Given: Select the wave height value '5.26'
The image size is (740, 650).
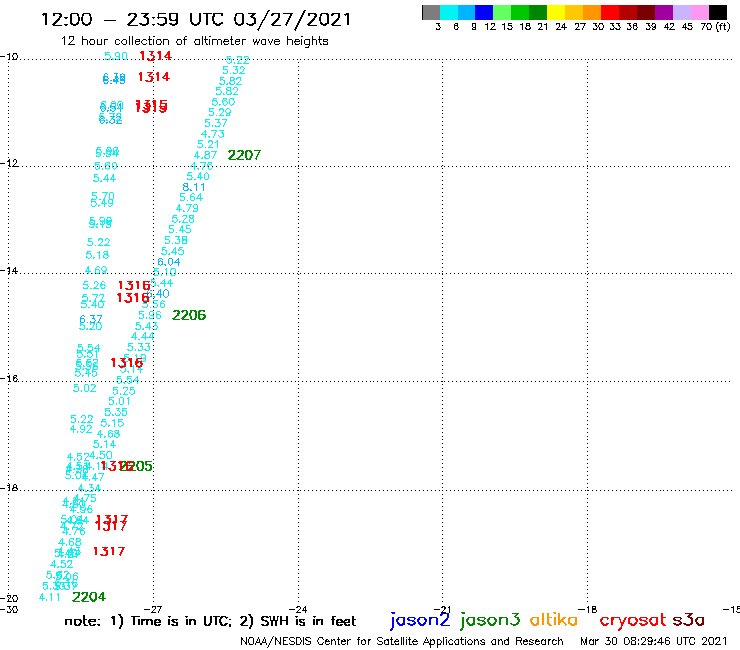Looking at the screenshot, I should click(x=94, y=285).
